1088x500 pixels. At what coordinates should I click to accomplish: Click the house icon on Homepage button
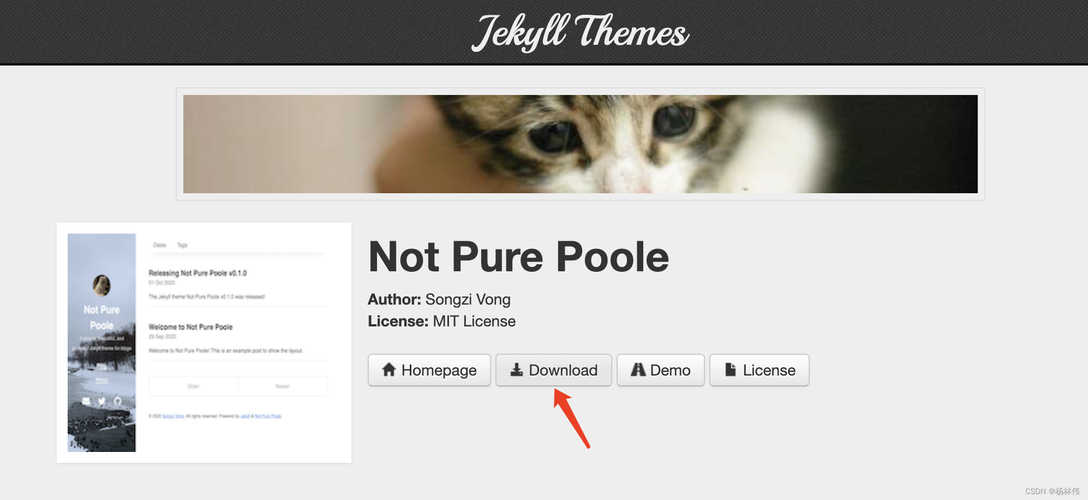(389, 370)
